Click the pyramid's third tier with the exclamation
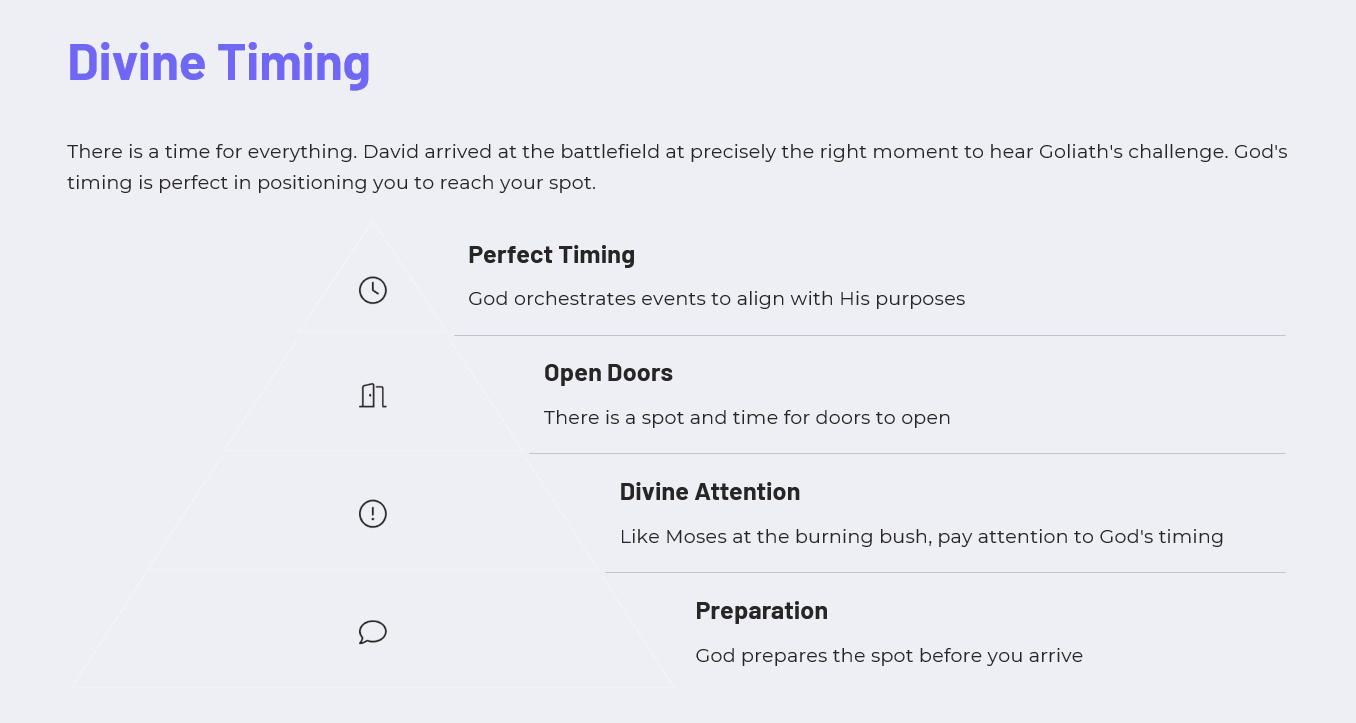The height and width of the screenshot is (723, 1356). point(373,511)
